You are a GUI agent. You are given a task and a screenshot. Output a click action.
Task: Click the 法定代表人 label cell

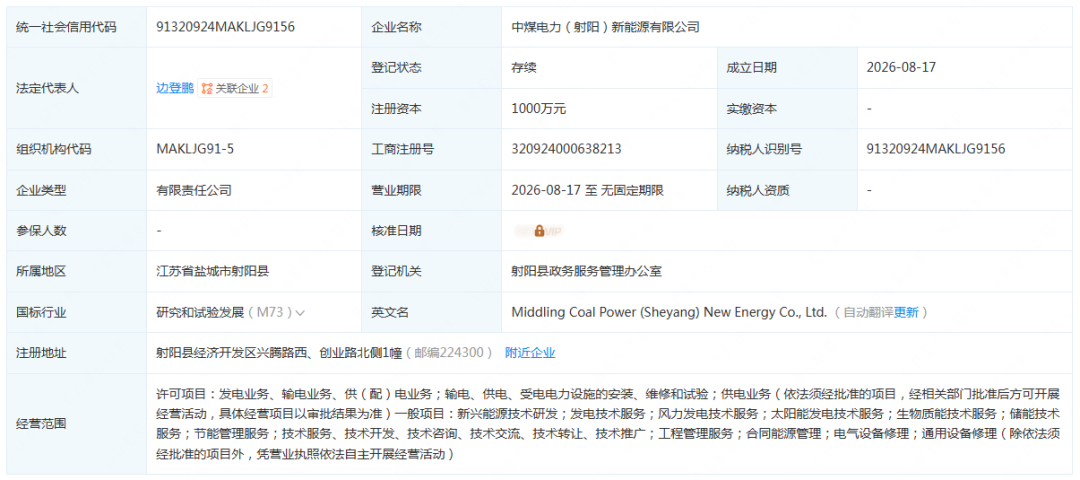tap(76, 88)
